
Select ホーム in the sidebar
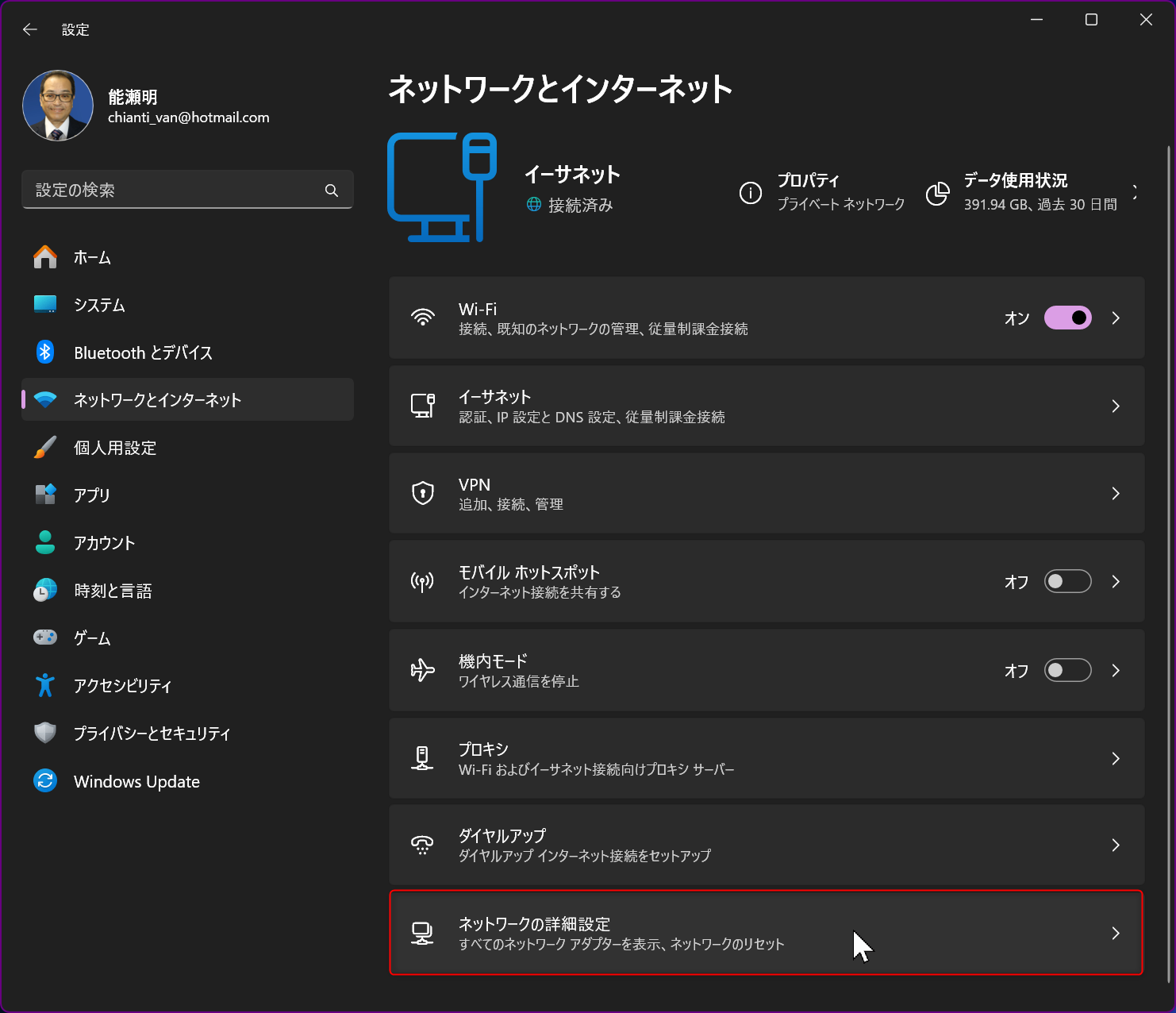[x=187, y=257]
